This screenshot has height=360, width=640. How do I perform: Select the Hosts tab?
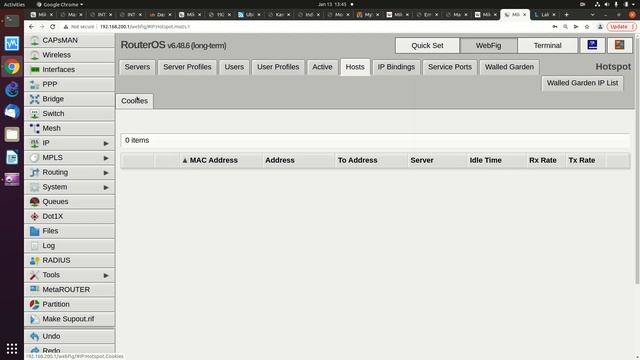[355, 67]
